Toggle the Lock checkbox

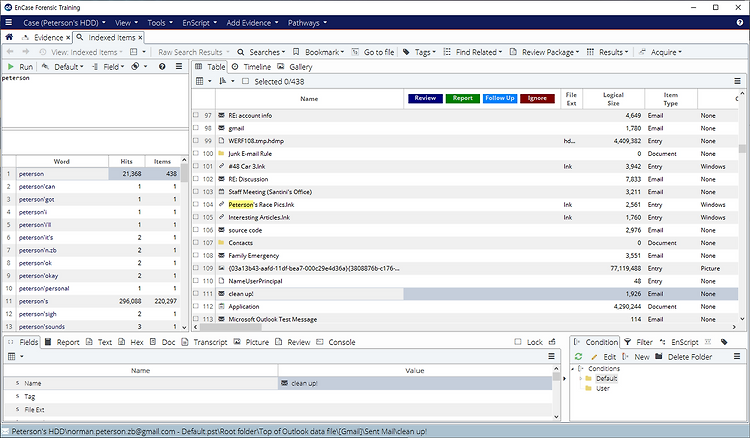pyautogui.click(x=518, y=342)
